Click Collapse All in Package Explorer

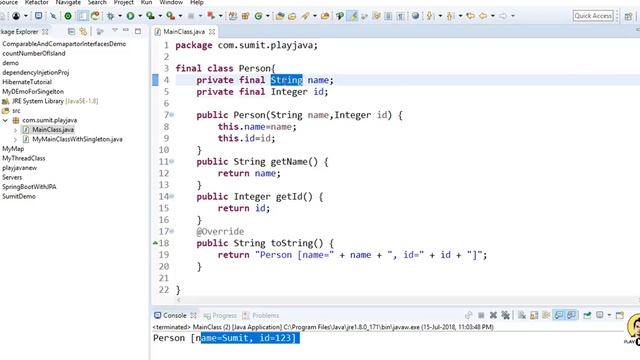pos(71,31)
